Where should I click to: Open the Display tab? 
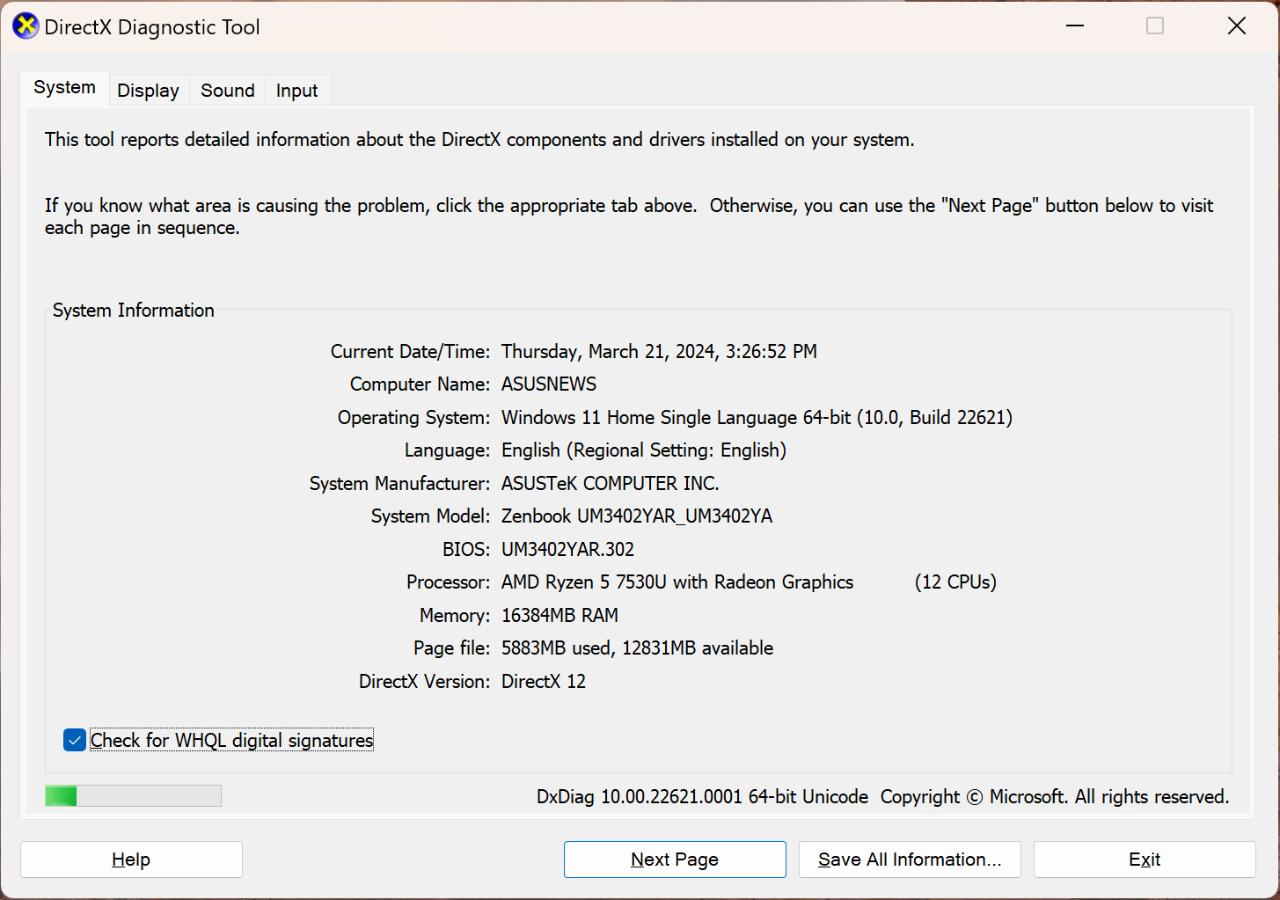click(x=148, y=90)
